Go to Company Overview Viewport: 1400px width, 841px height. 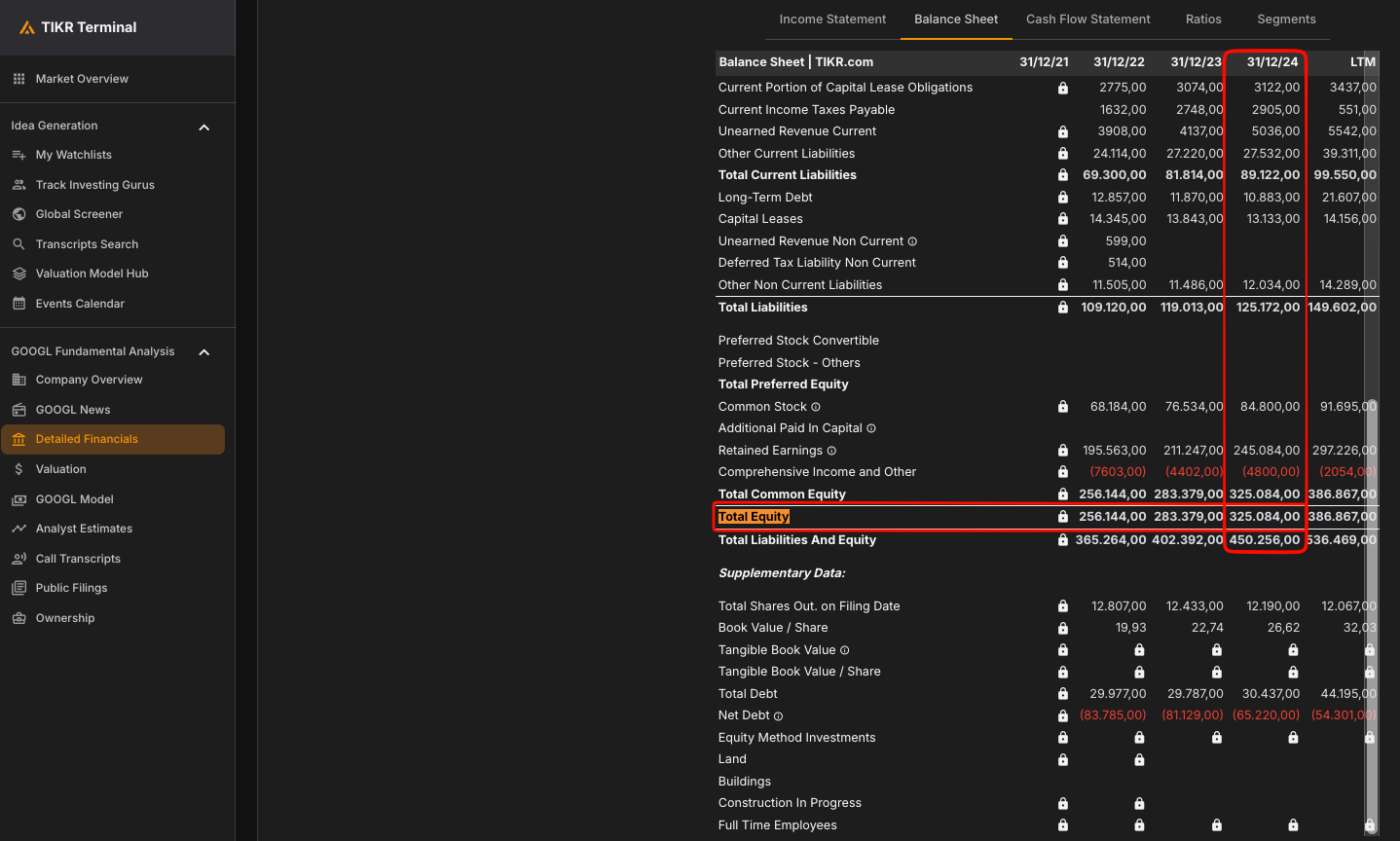point(89,380)
